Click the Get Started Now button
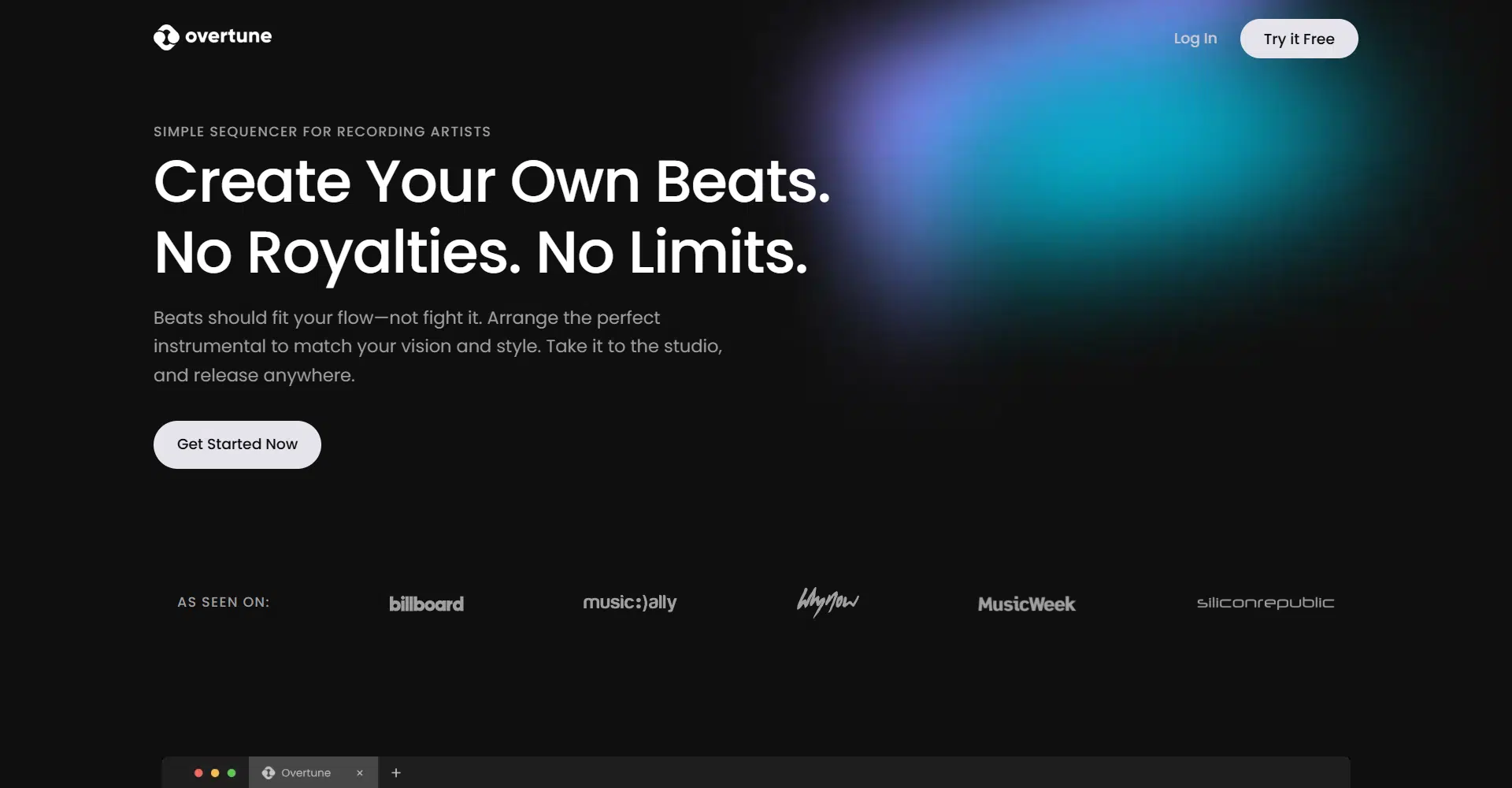The height and width of the screenshot is (788, 1512). click(x=237, y=444)
